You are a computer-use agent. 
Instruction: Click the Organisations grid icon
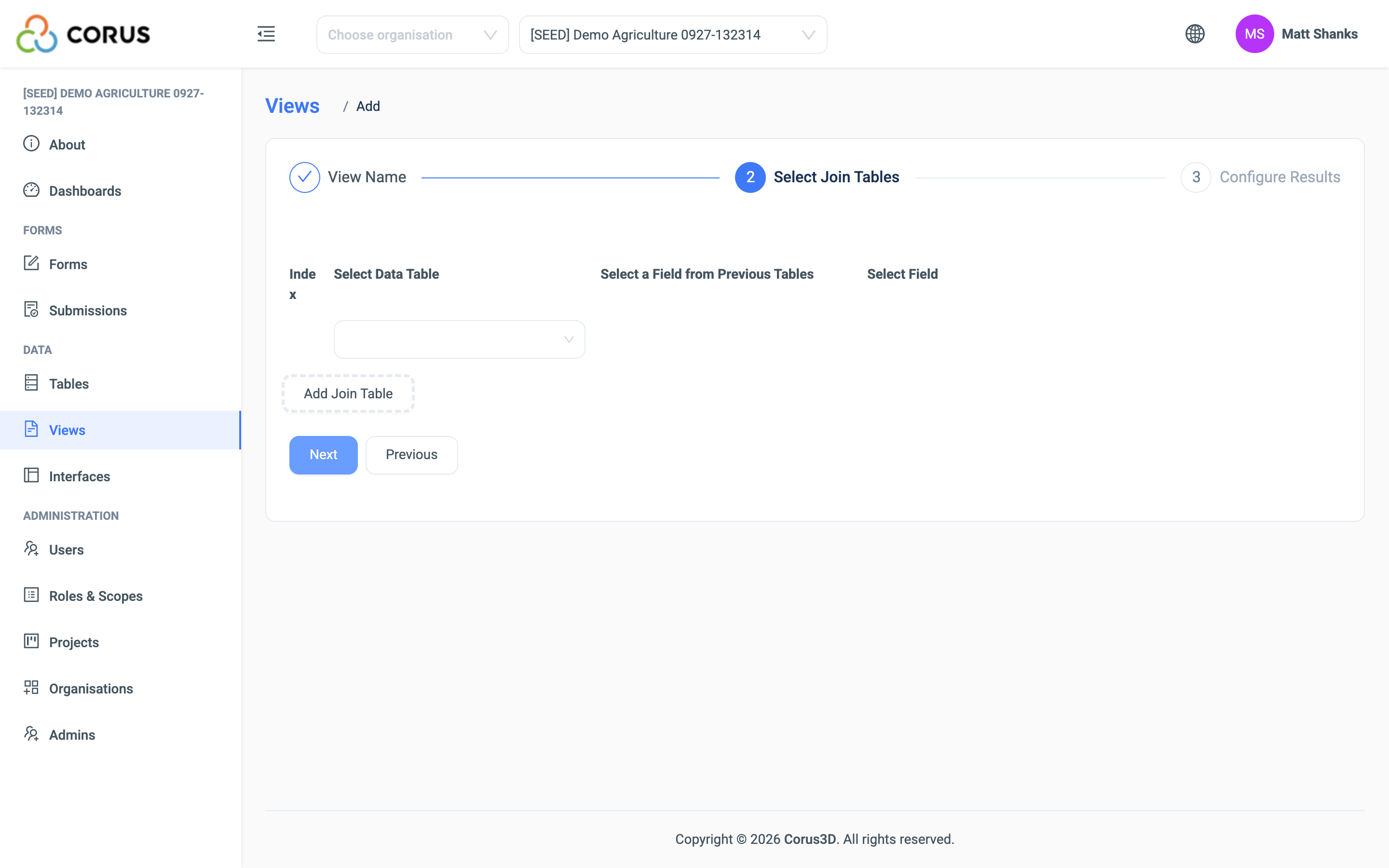click(x=31, y=688)
